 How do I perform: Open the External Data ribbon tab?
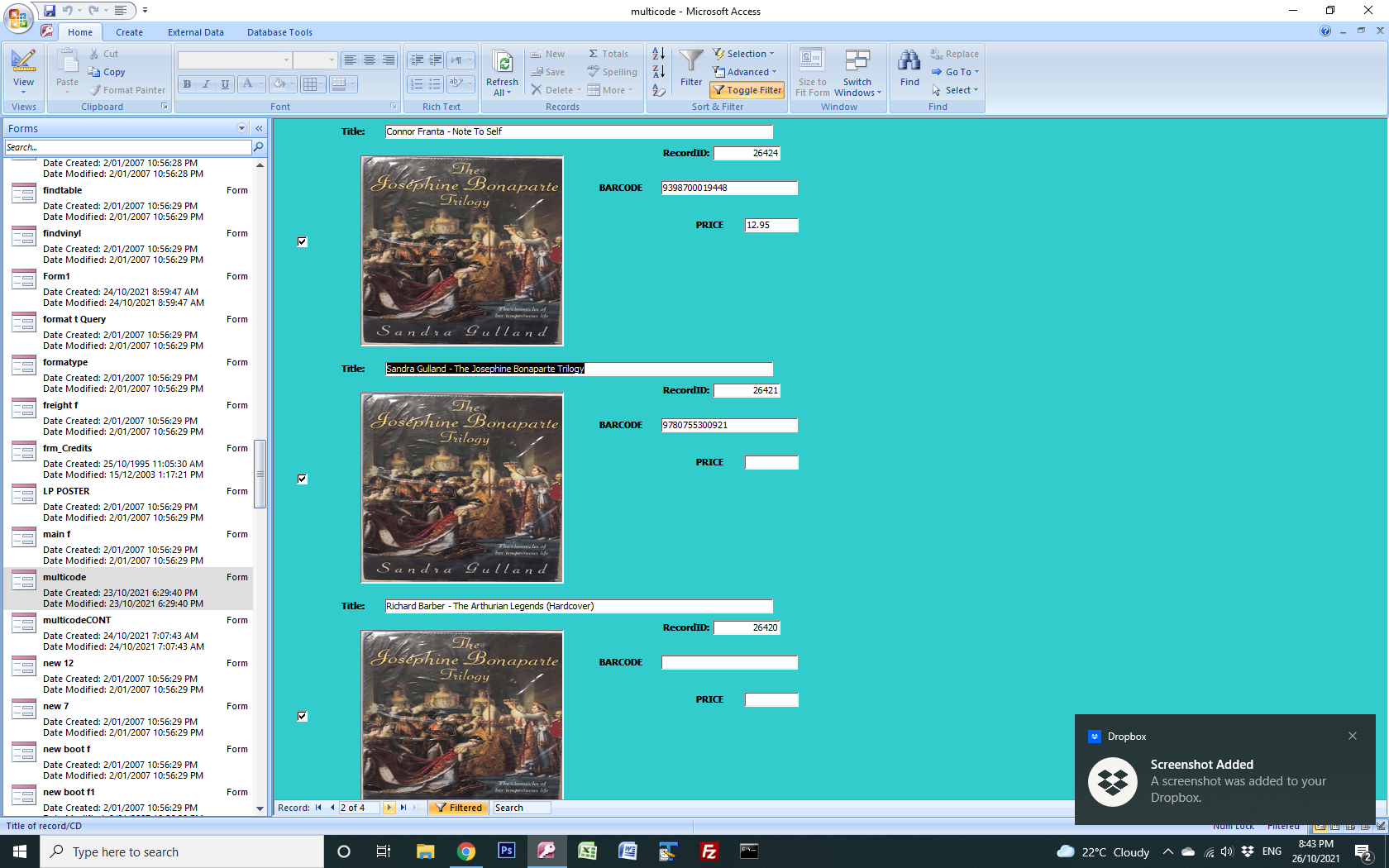pyautogui.click(x=195, y=32)
